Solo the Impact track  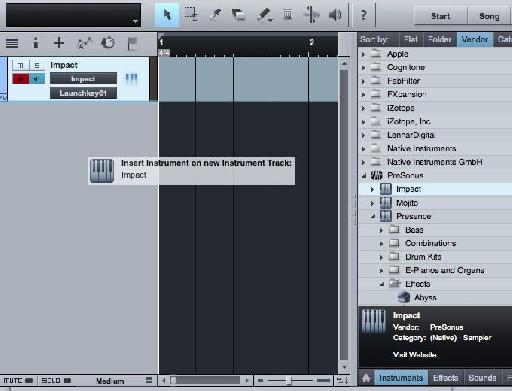[37, 65]
